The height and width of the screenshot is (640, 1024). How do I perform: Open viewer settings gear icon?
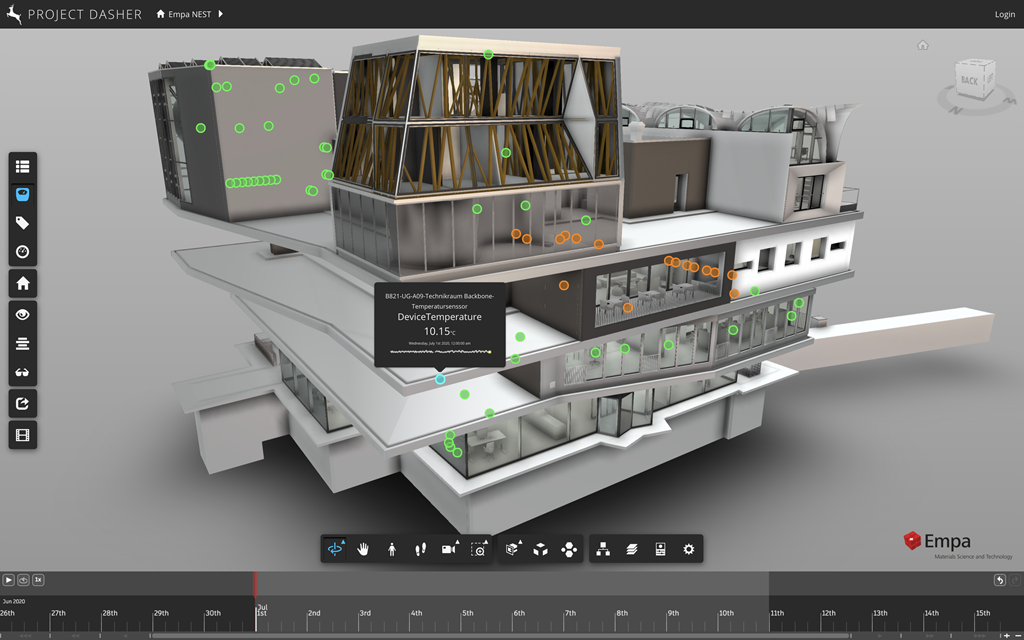coord(688,549)
